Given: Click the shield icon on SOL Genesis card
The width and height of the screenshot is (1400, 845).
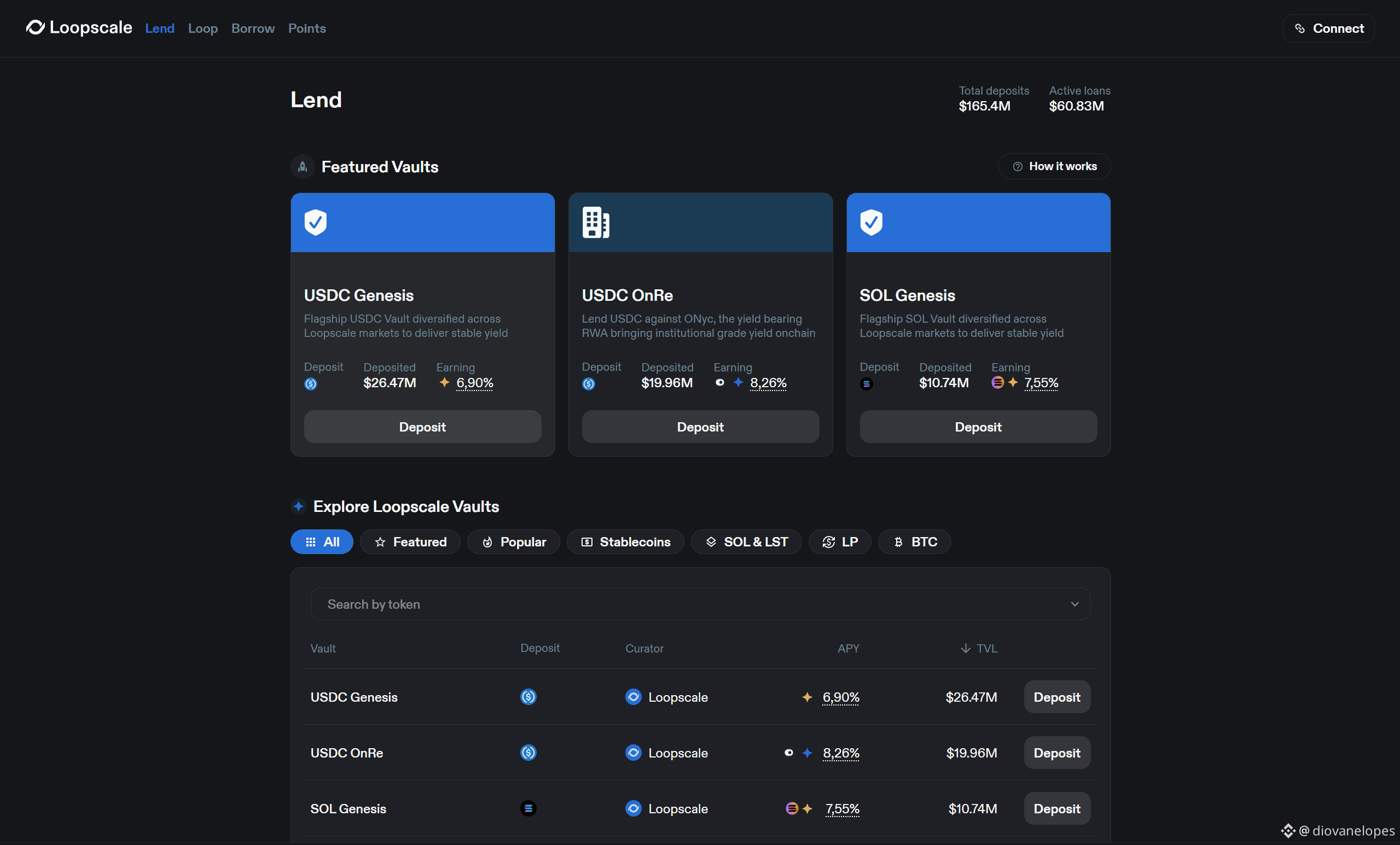Looking at the screenshot, I should click(x=871, y=222).
